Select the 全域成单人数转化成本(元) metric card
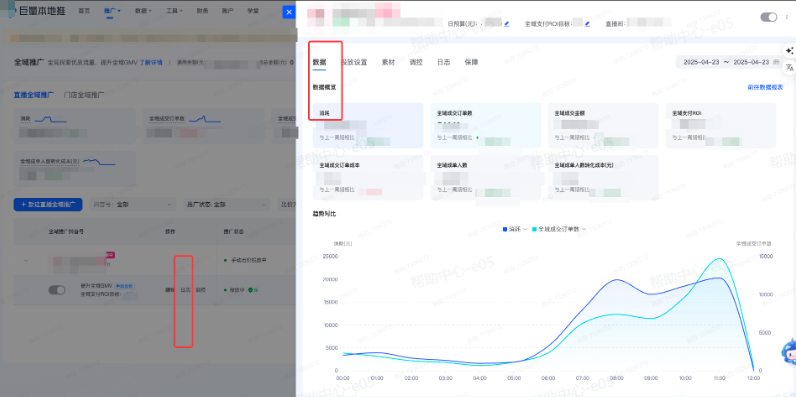796x397 pixels. point(603,178)
